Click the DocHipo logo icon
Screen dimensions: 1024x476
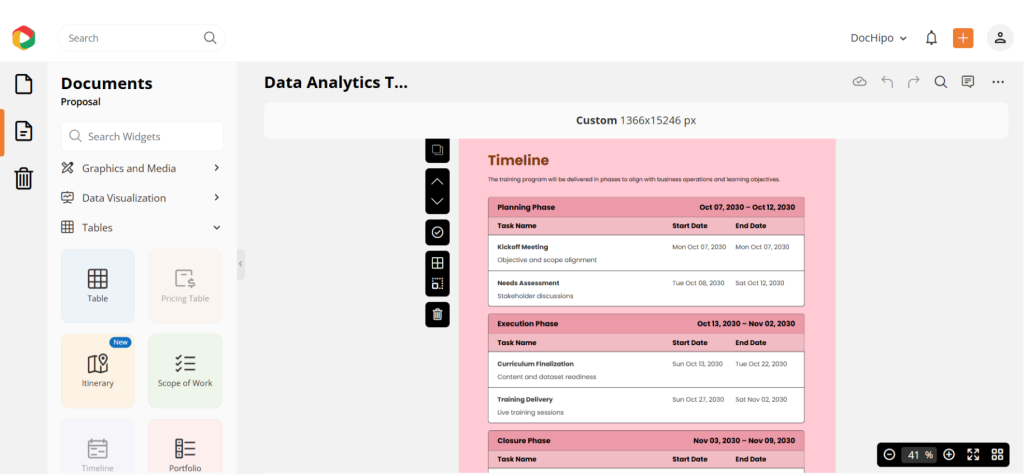click(x=23, y=38)
